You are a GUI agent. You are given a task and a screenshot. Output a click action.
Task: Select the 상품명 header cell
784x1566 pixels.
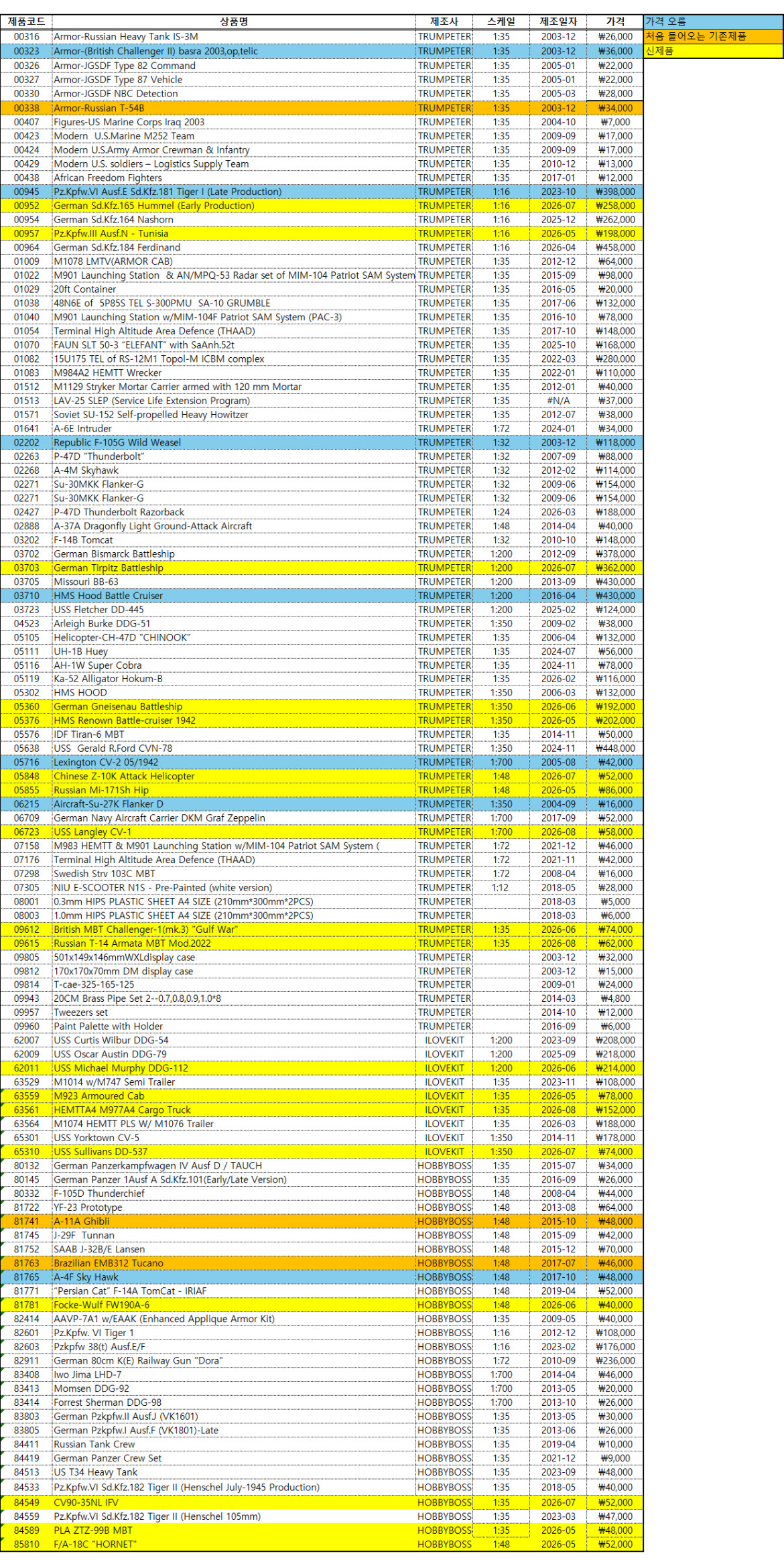click(234, 22)
